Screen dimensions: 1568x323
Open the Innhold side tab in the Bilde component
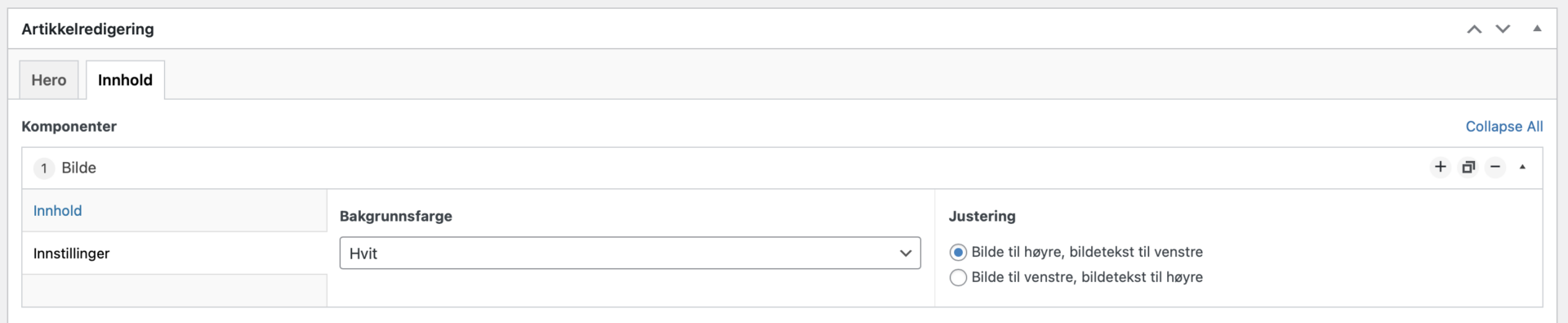pos(174,211)
